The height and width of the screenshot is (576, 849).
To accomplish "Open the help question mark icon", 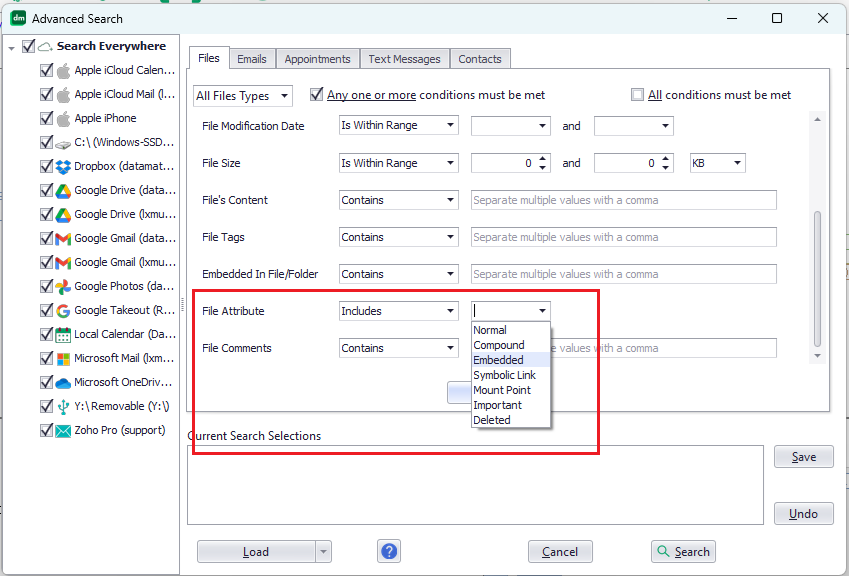I will click(x=388, y=551).
